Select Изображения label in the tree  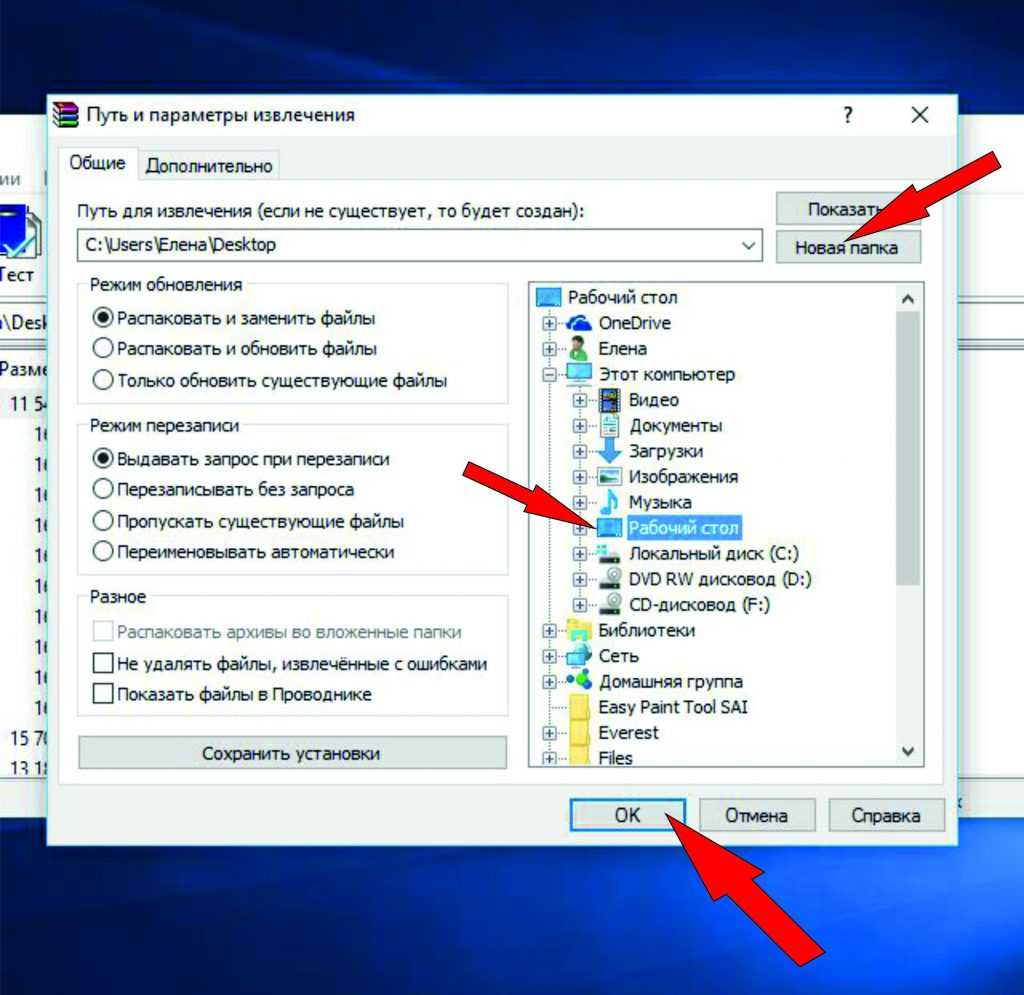683,477
